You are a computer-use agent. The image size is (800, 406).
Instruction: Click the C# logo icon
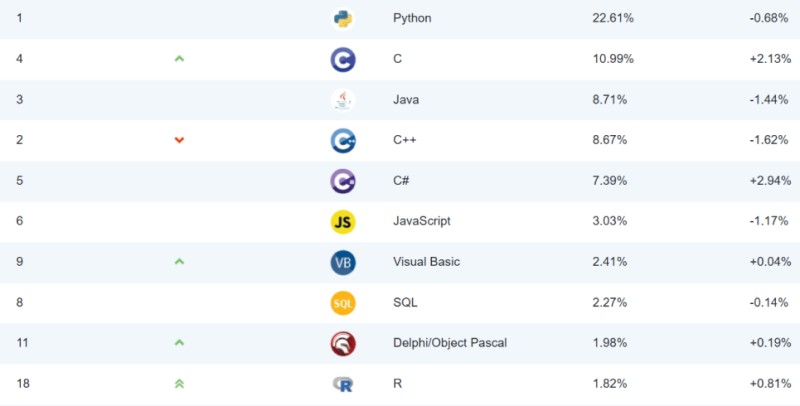tap(343, 181)
